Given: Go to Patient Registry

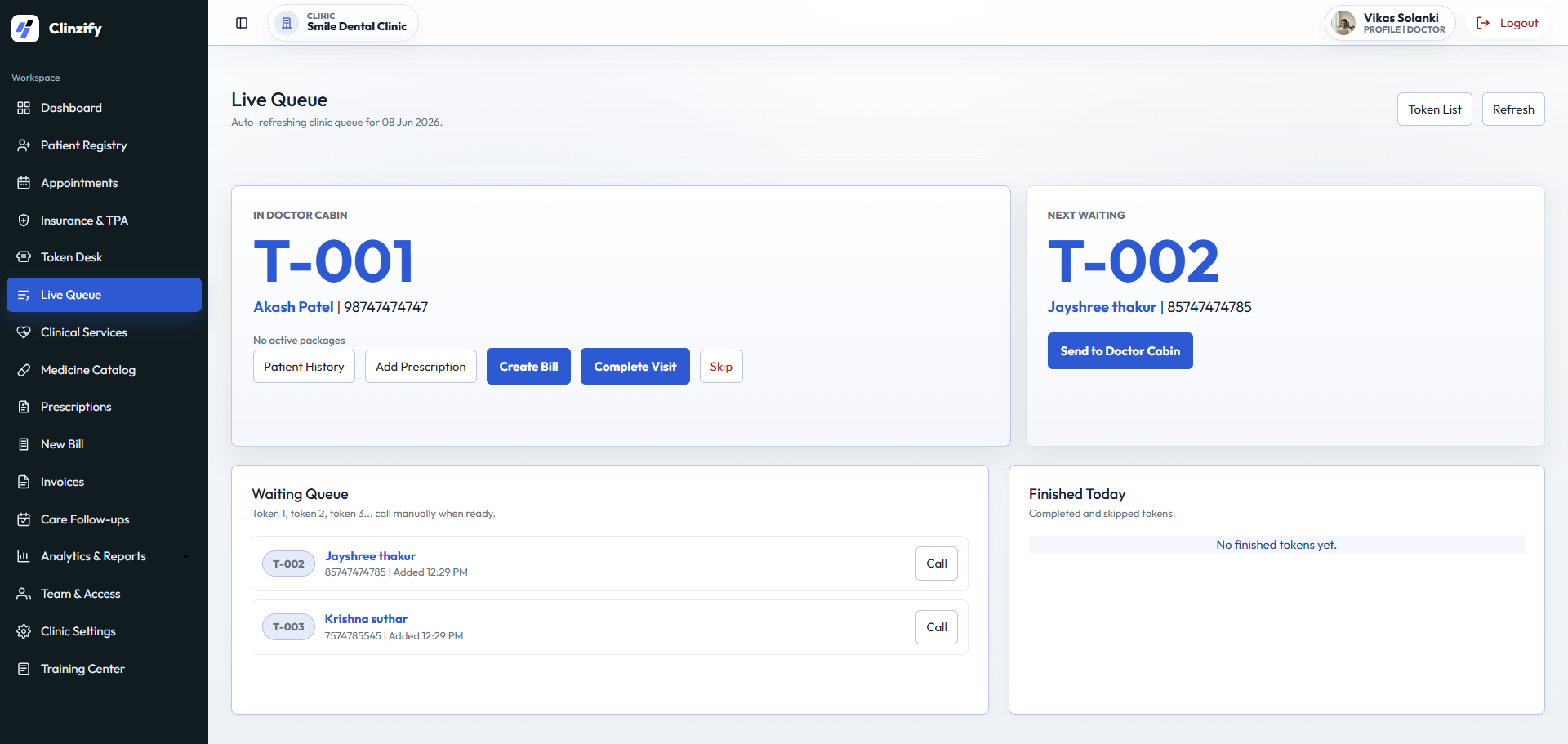Looking at the screenshot, I should (x=104, y=145).
